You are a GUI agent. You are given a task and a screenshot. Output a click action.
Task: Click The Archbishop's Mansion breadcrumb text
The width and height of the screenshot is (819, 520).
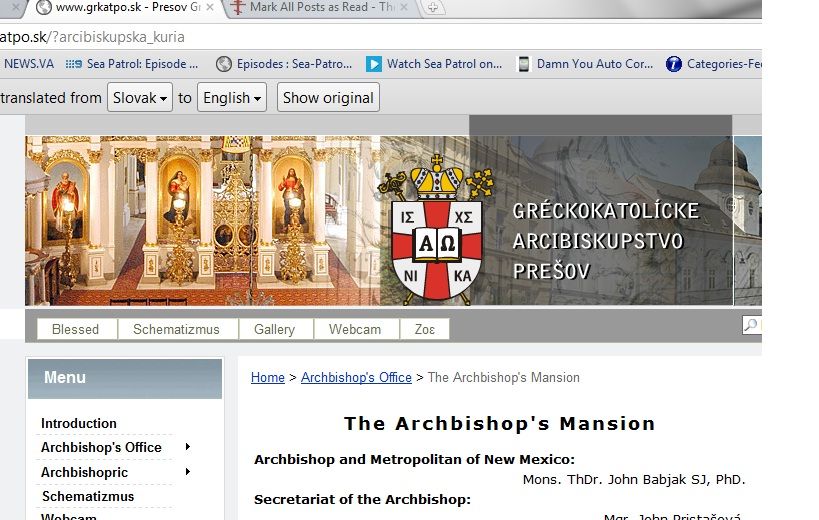click(504, 377)
